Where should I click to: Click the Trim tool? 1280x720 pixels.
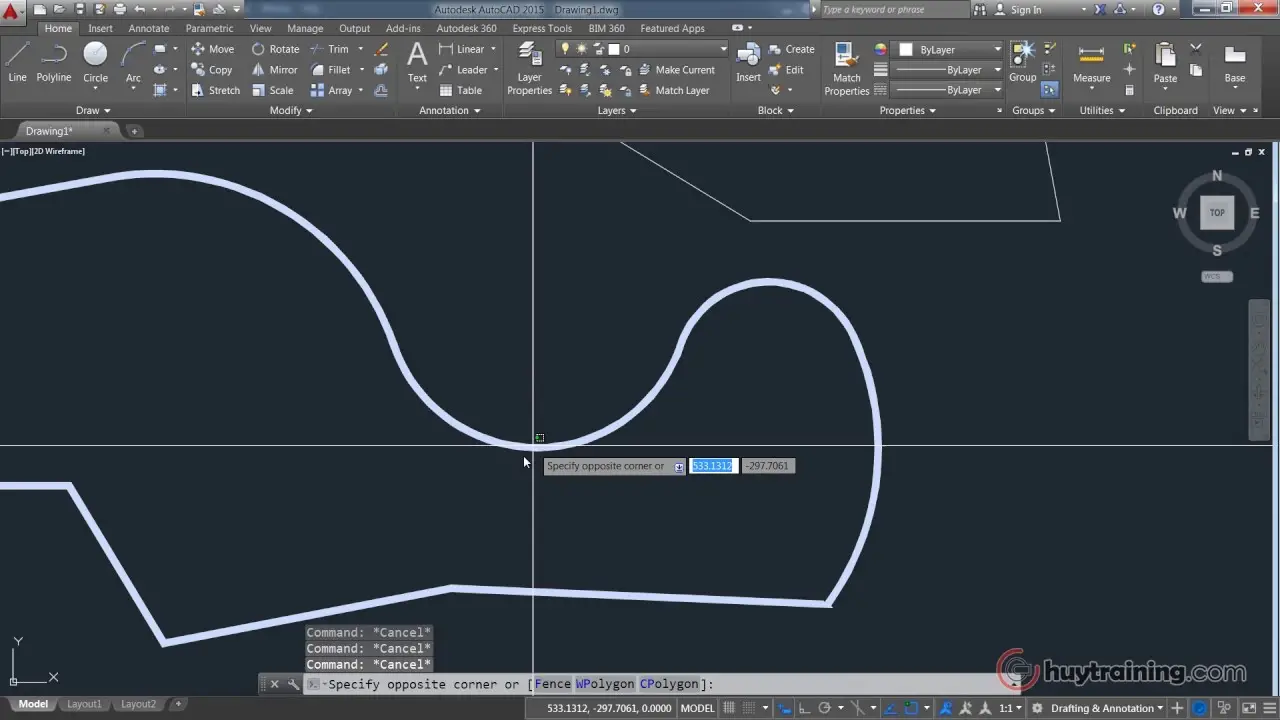[329, 49]
